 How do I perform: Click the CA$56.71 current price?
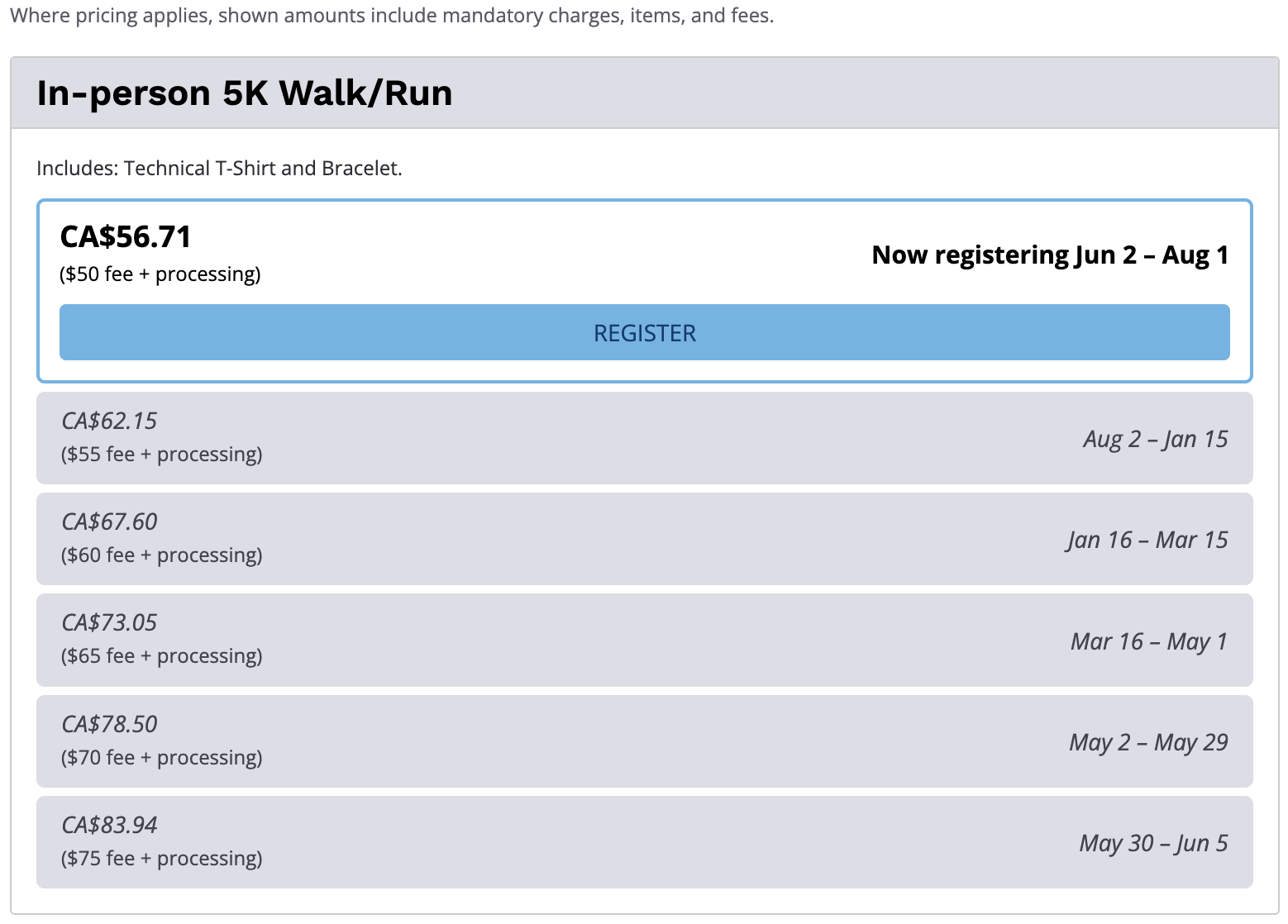click(x=126, y=237)
